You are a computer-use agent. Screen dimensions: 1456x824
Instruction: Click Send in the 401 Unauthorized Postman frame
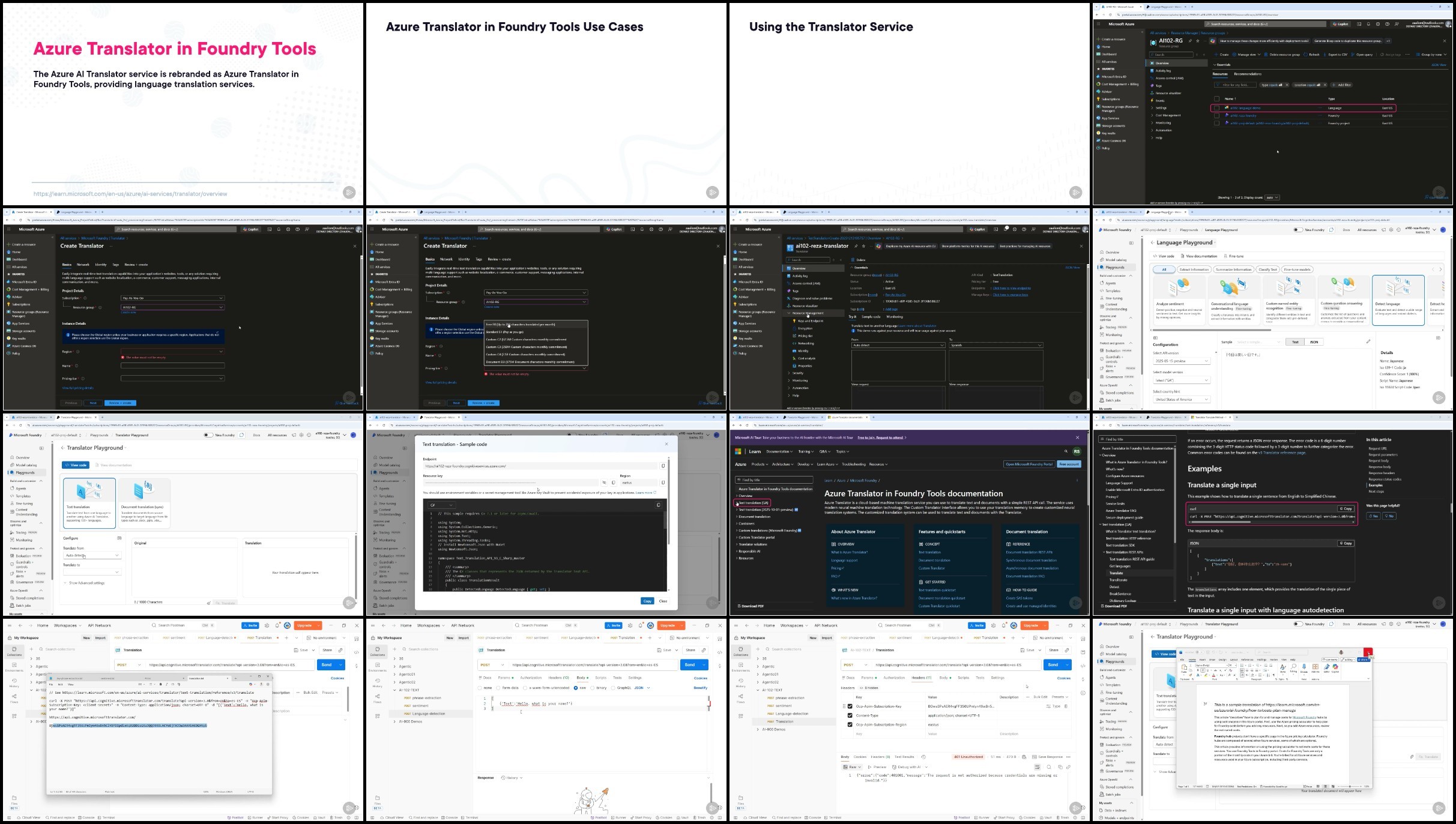(1053, 665)
